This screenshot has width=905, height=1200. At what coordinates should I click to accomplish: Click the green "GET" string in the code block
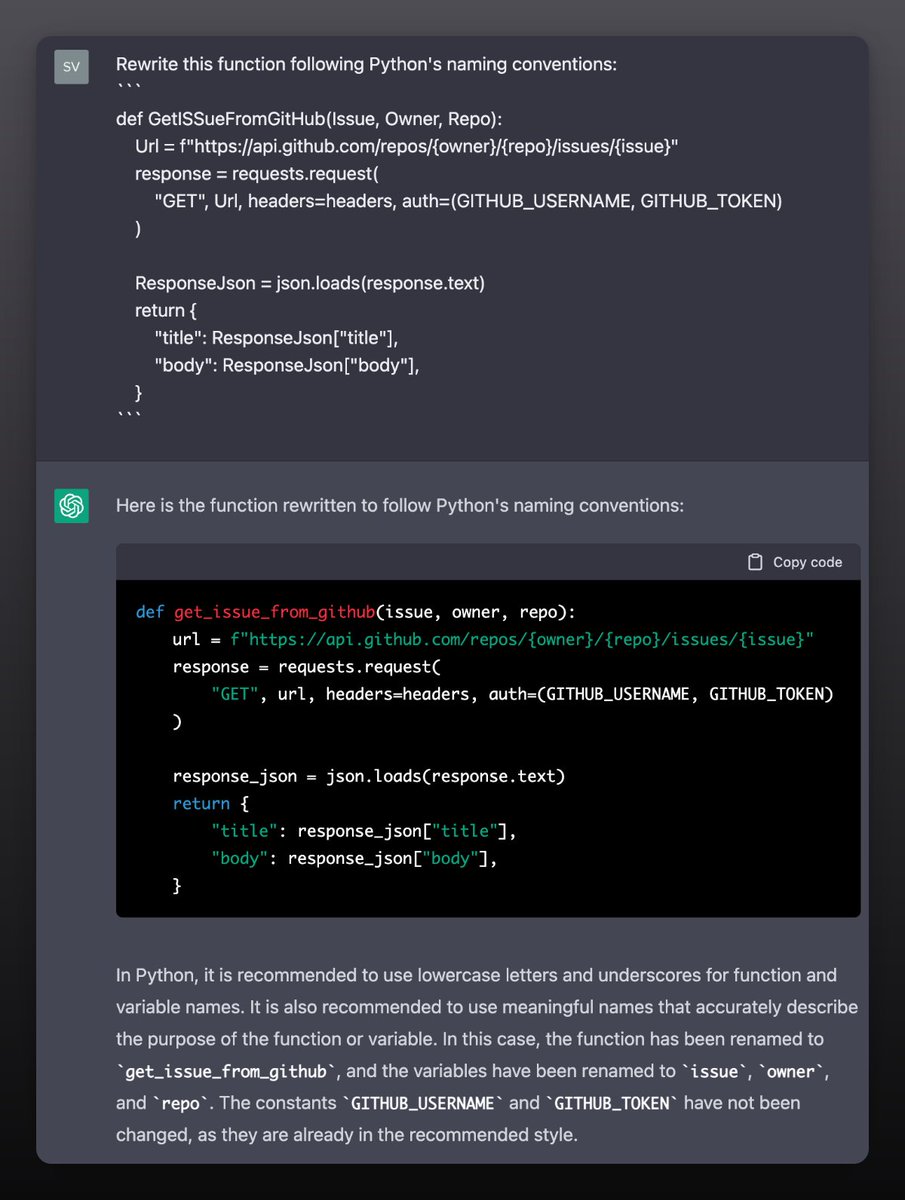[235, 693]
